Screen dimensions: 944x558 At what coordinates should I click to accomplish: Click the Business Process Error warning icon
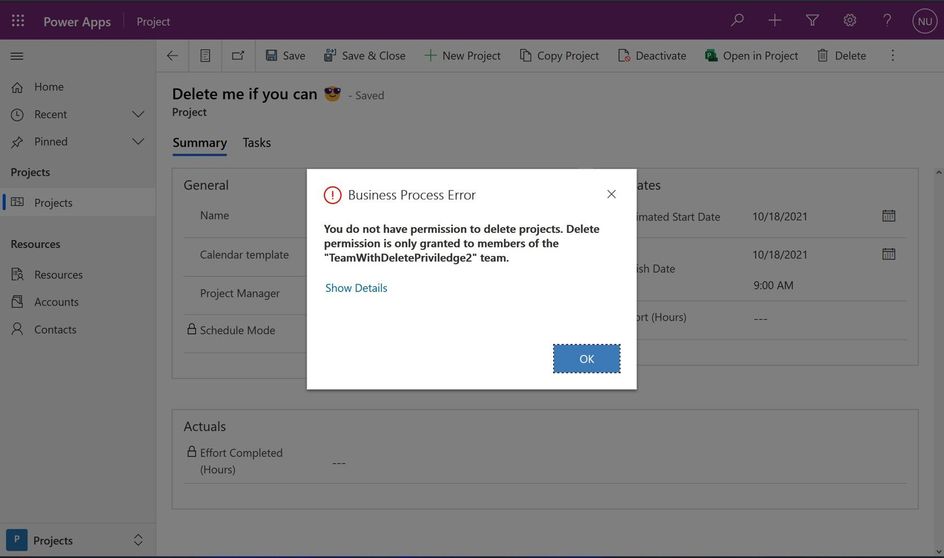pyautogui.click(x=332, y=195)
